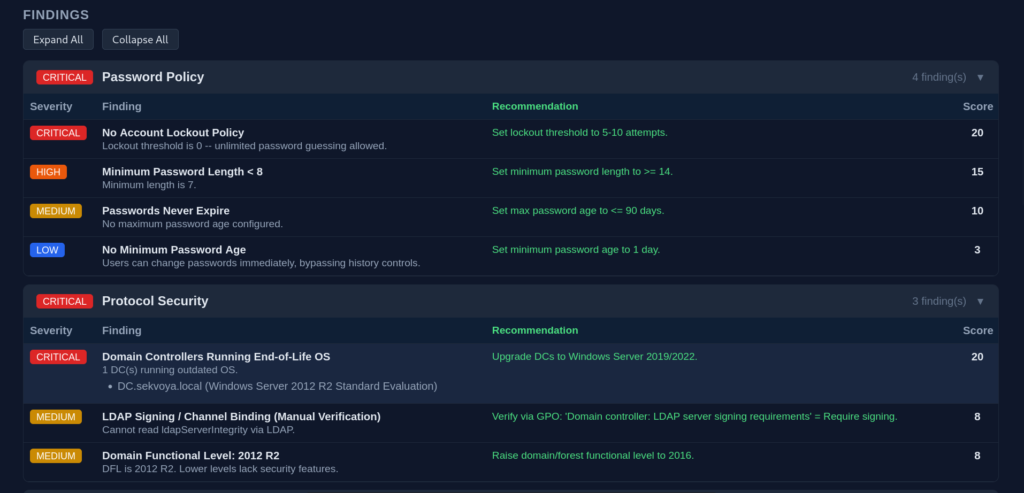The image size is (1024, 493).
Task: Click the Collapse All button
Action: 140,39
